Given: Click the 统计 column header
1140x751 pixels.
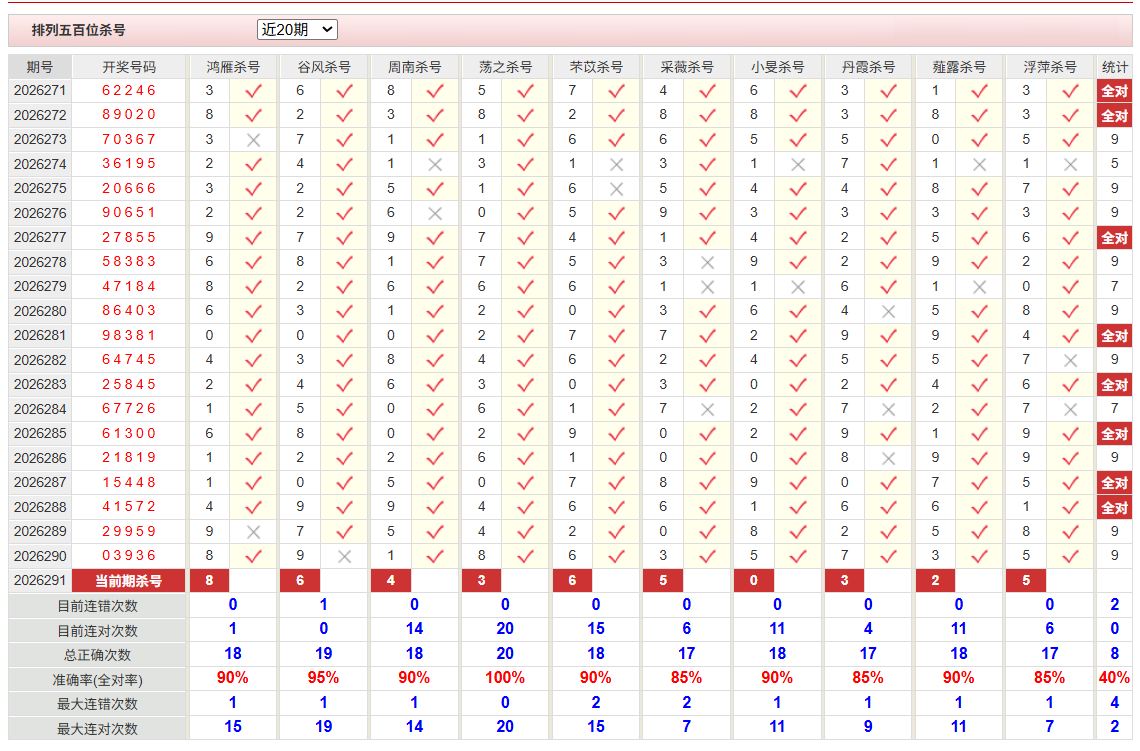Looking at the screenshot, I should (x=1114, y=67).
